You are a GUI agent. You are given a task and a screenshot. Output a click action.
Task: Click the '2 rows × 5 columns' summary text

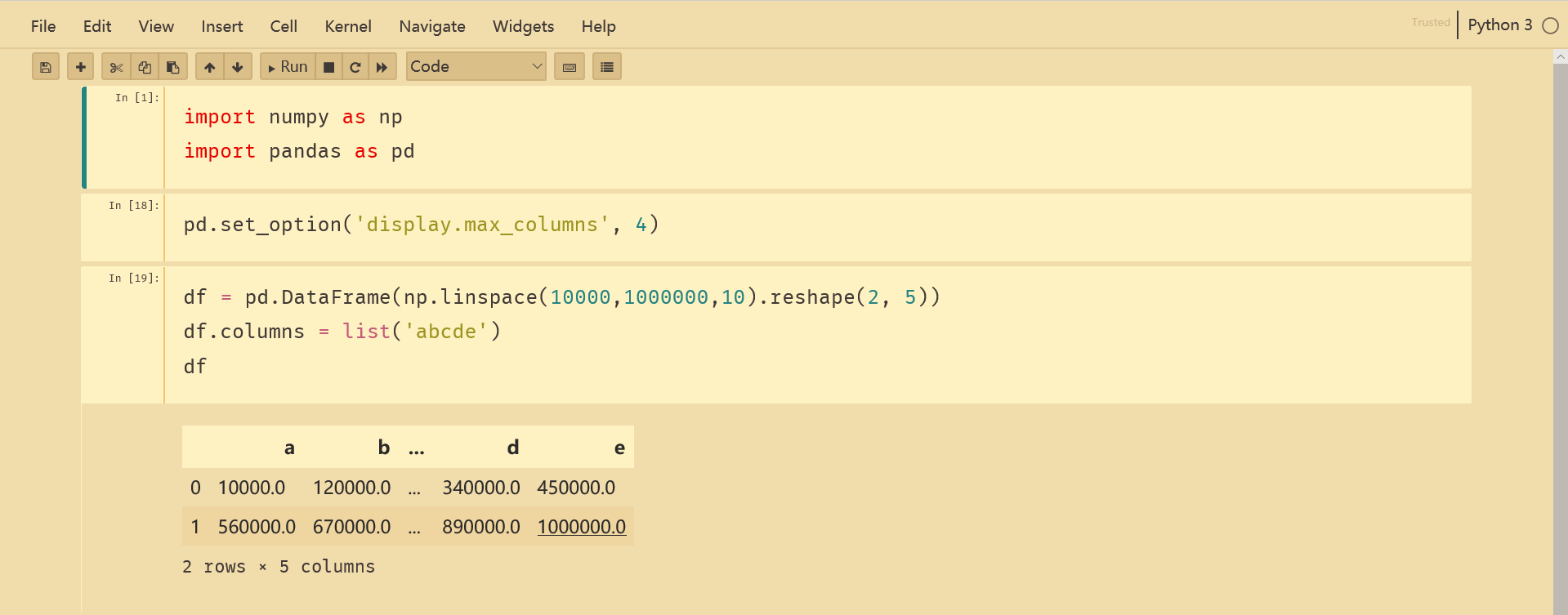click(x=279, y=566)
